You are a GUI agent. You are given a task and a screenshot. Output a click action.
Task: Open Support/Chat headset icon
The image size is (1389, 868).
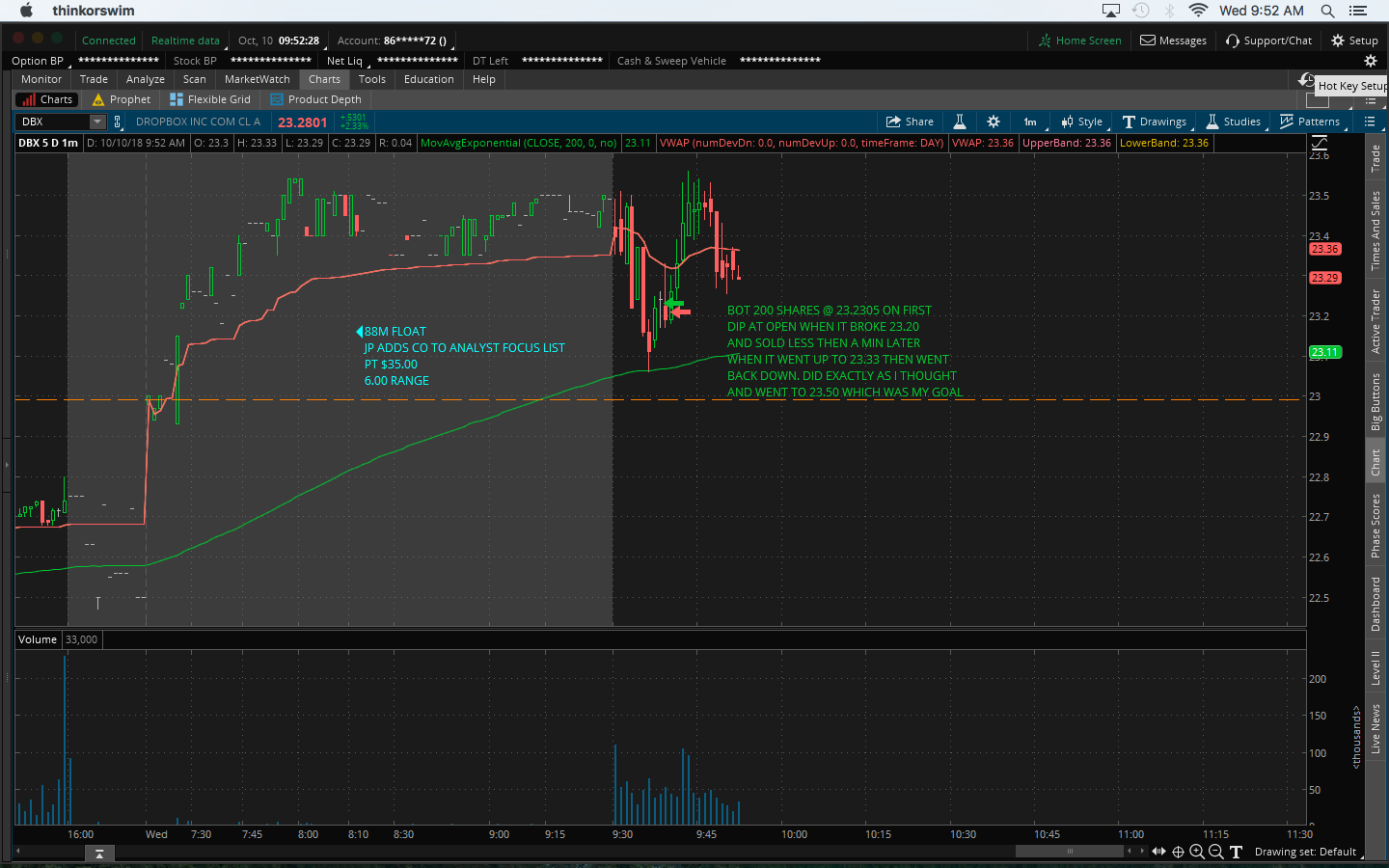(x=1233, y=41)
